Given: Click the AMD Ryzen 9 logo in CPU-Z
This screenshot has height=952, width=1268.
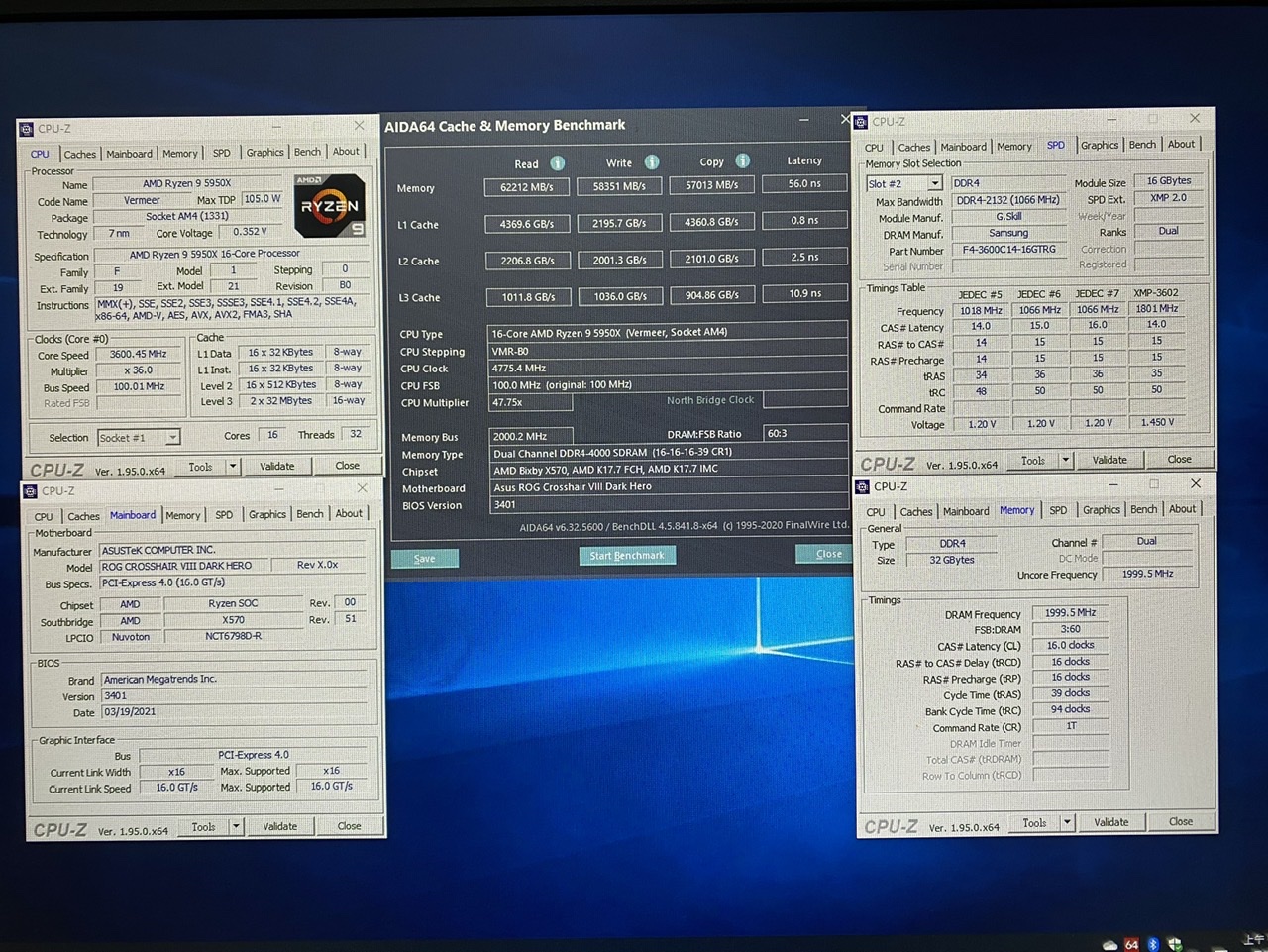Looking at the screenshot, I should pyautogui.click(x=330, y=205).
